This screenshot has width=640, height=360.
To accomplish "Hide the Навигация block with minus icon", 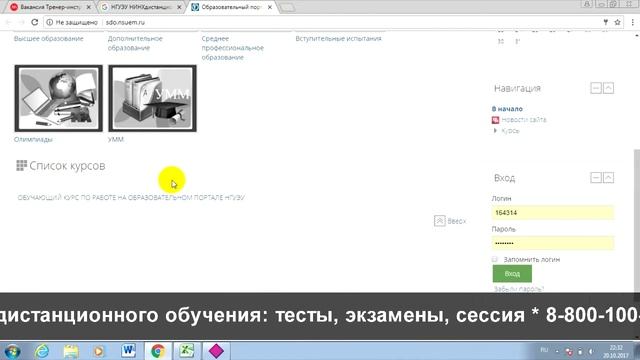I will click(x=596, y=88).
